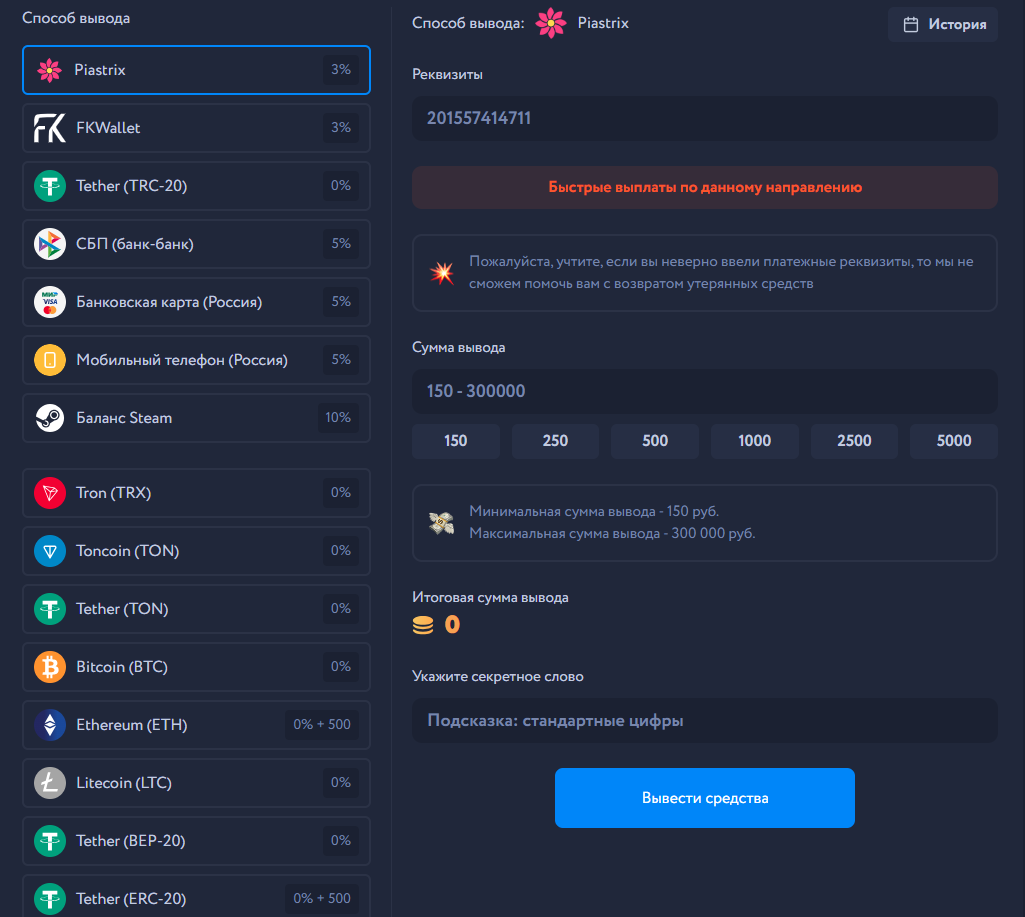Click the Litecoin (LTC) label text
This screenshot has width=1025, height=917.
[x=124, y=783]
